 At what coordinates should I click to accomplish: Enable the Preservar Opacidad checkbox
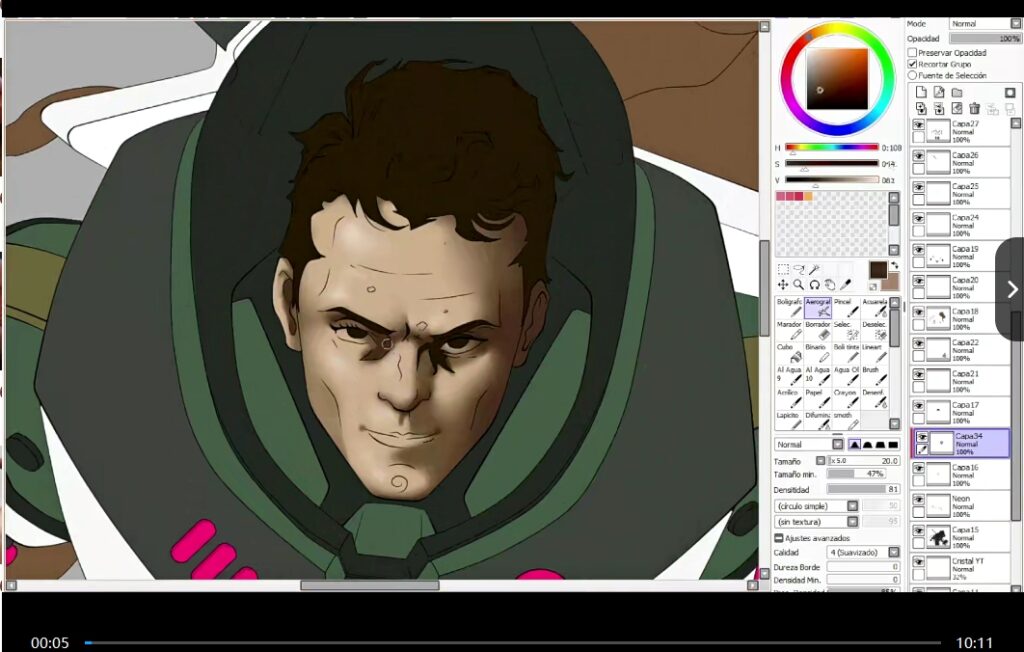pos(912,53)
